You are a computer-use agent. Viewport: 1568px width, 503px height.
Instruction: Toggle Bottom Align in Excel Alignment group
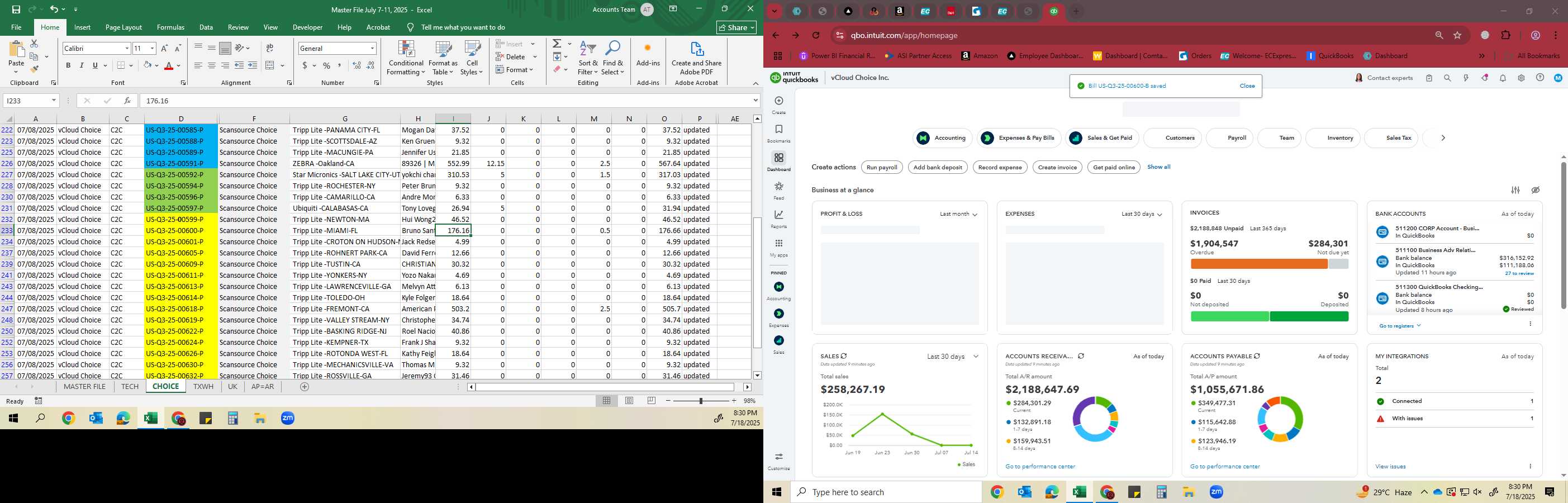[225, 48]
